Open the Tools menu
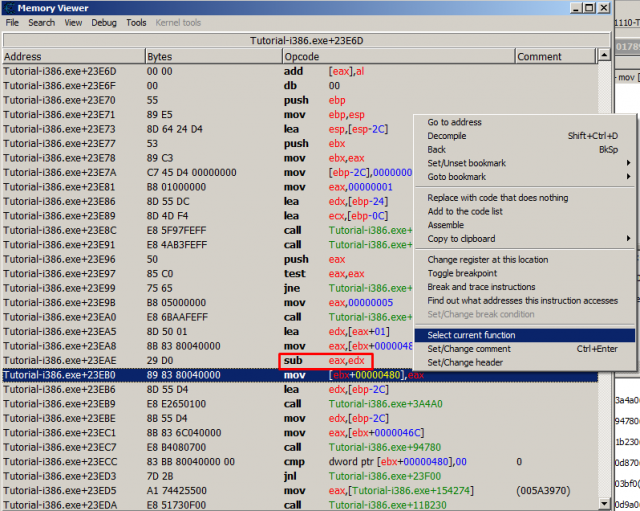The image size is (640, 511). click(136, 23)
